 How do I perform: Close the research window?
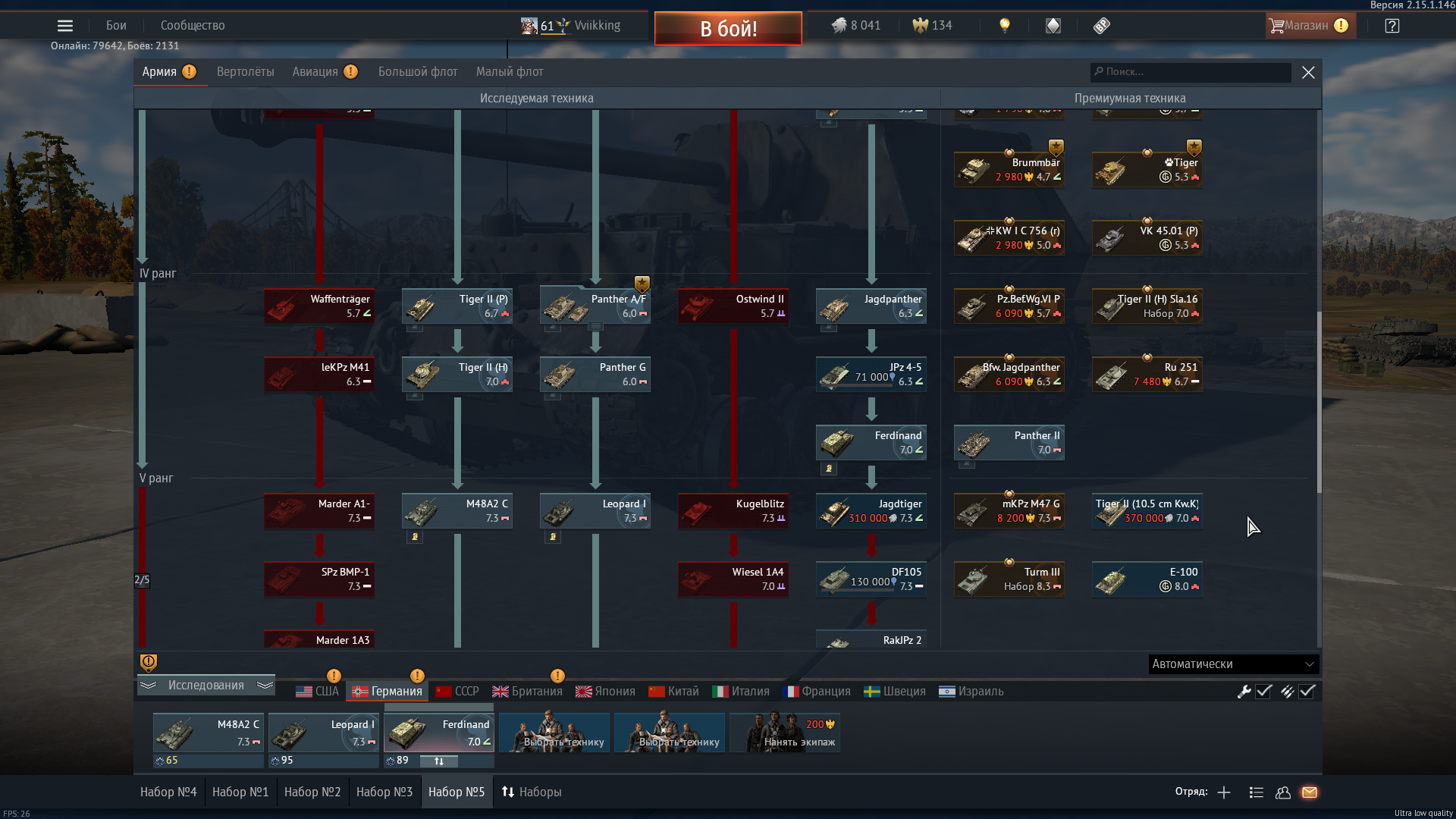pyautogui.click(x=1308, y=73)
